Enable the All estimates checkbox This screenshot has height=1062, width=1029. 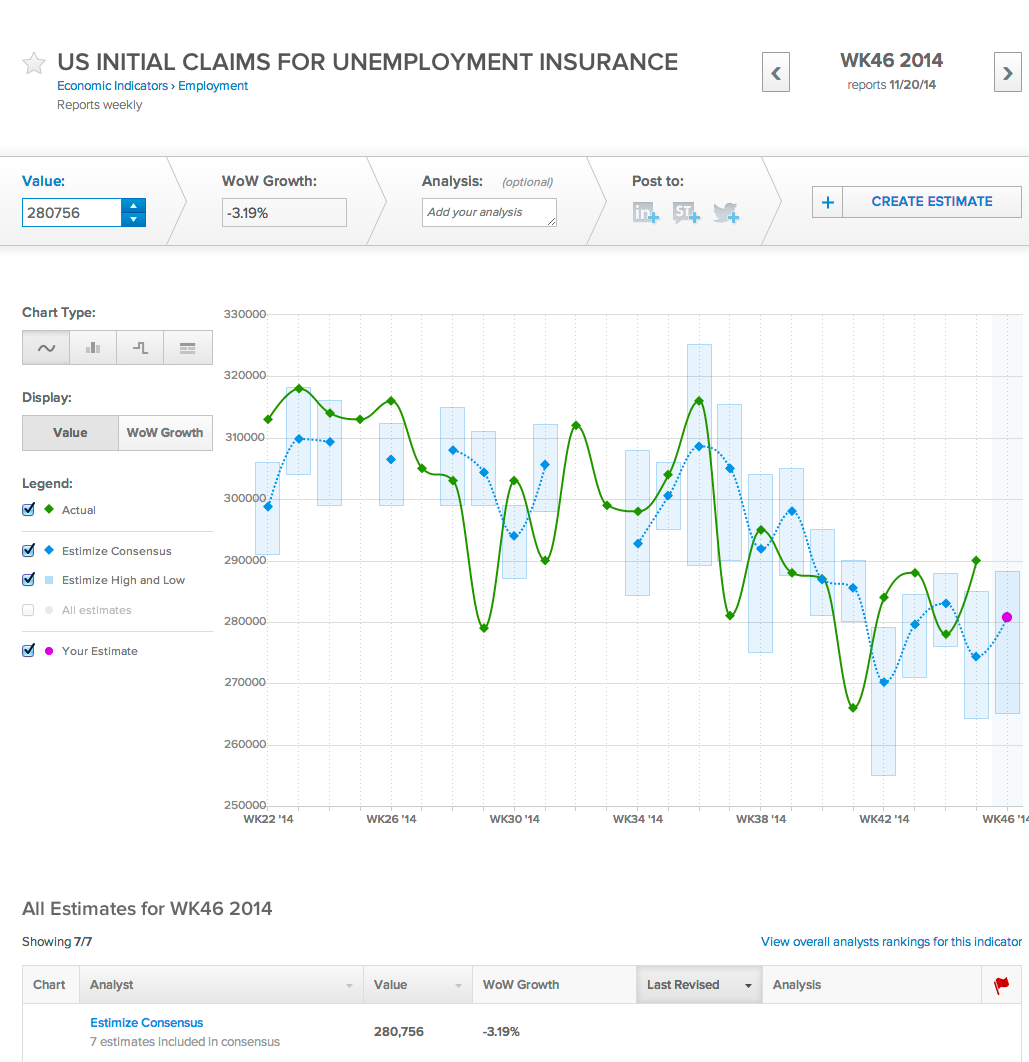28,610
